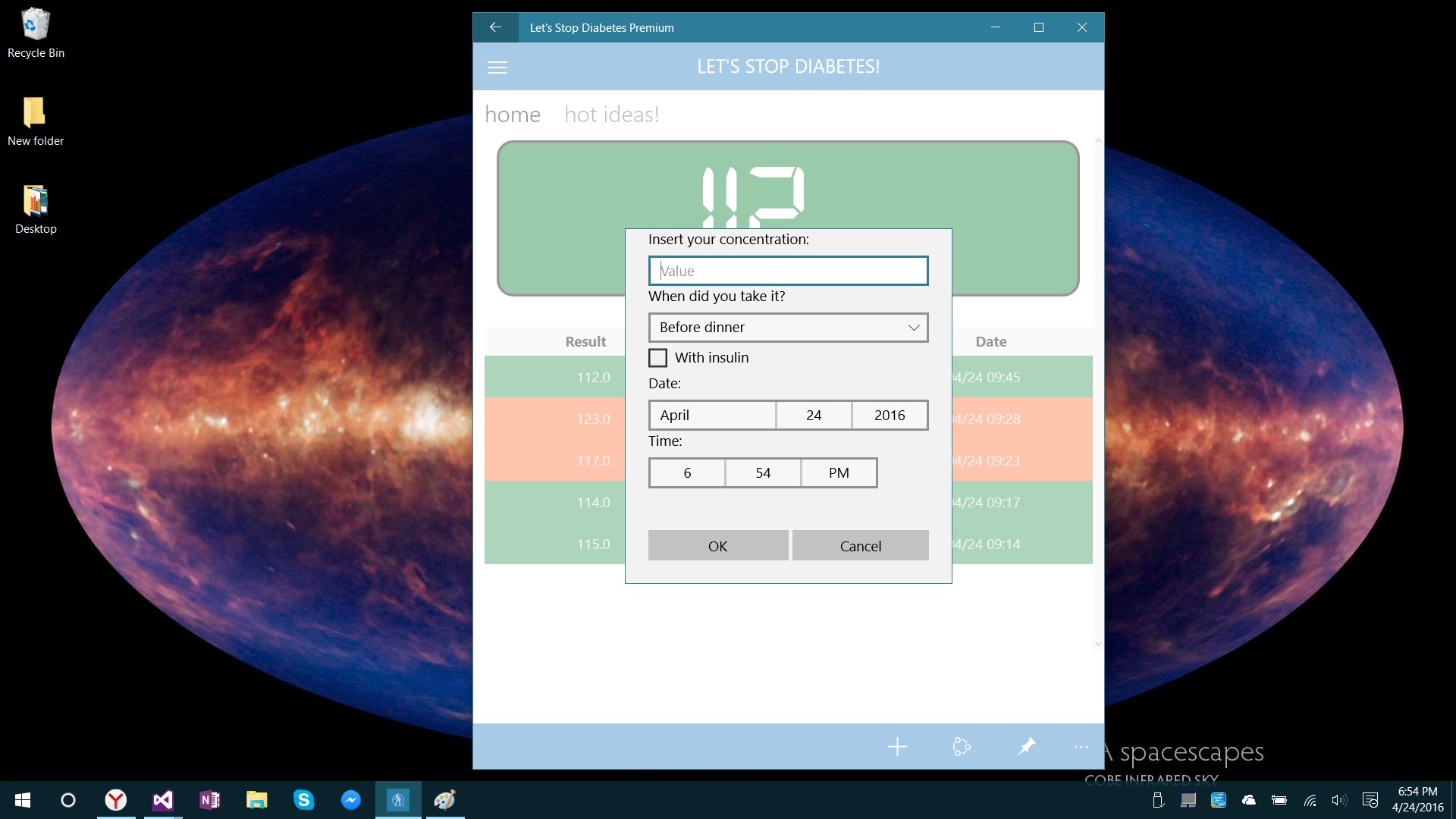The width and height of the screenshot is (1456, 819).
Task: Click the concentration Value input field
Action: [x=788, y=271]
